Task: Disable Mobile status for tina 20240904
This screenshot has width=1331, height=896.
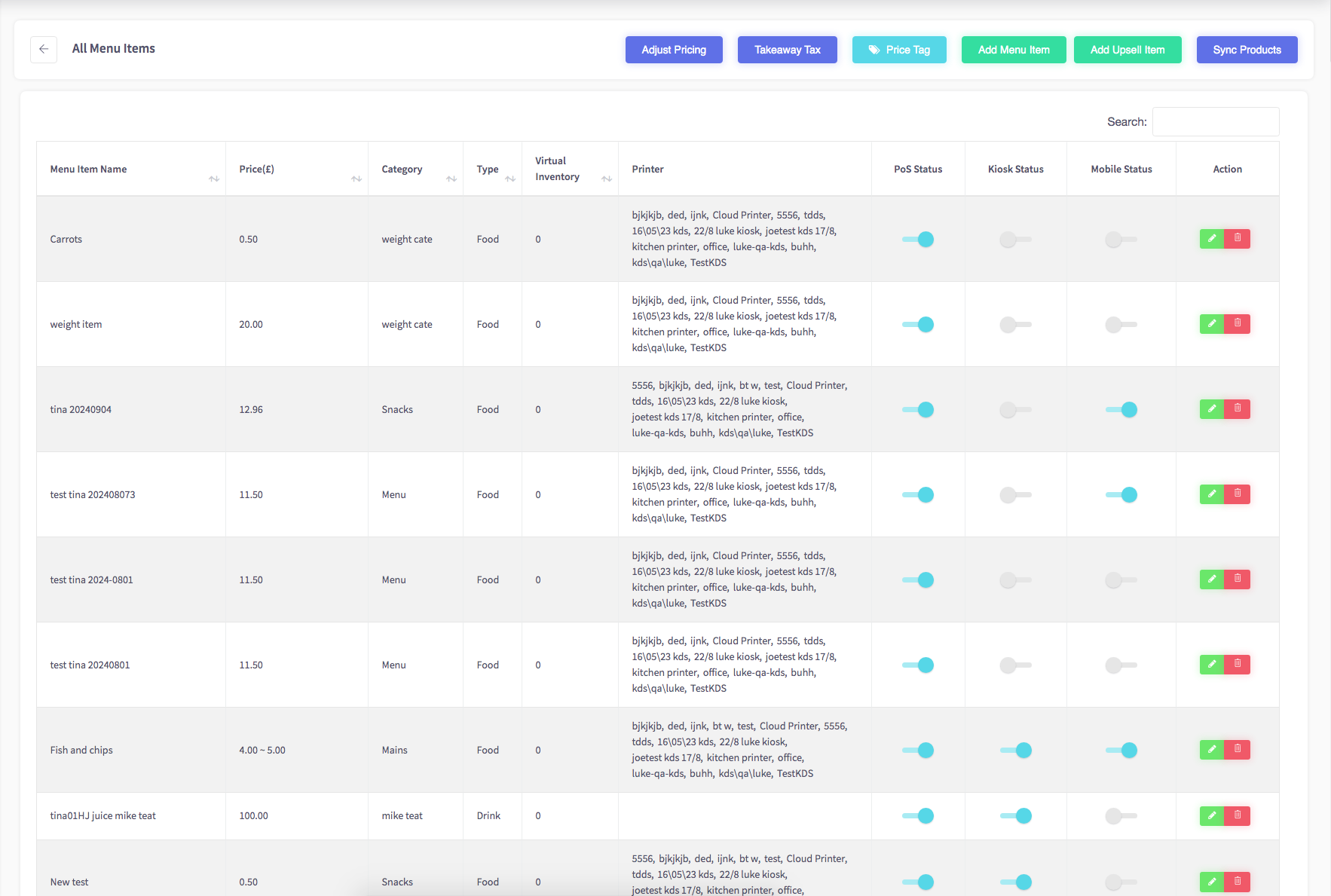Action: (x=1121, y=409)
